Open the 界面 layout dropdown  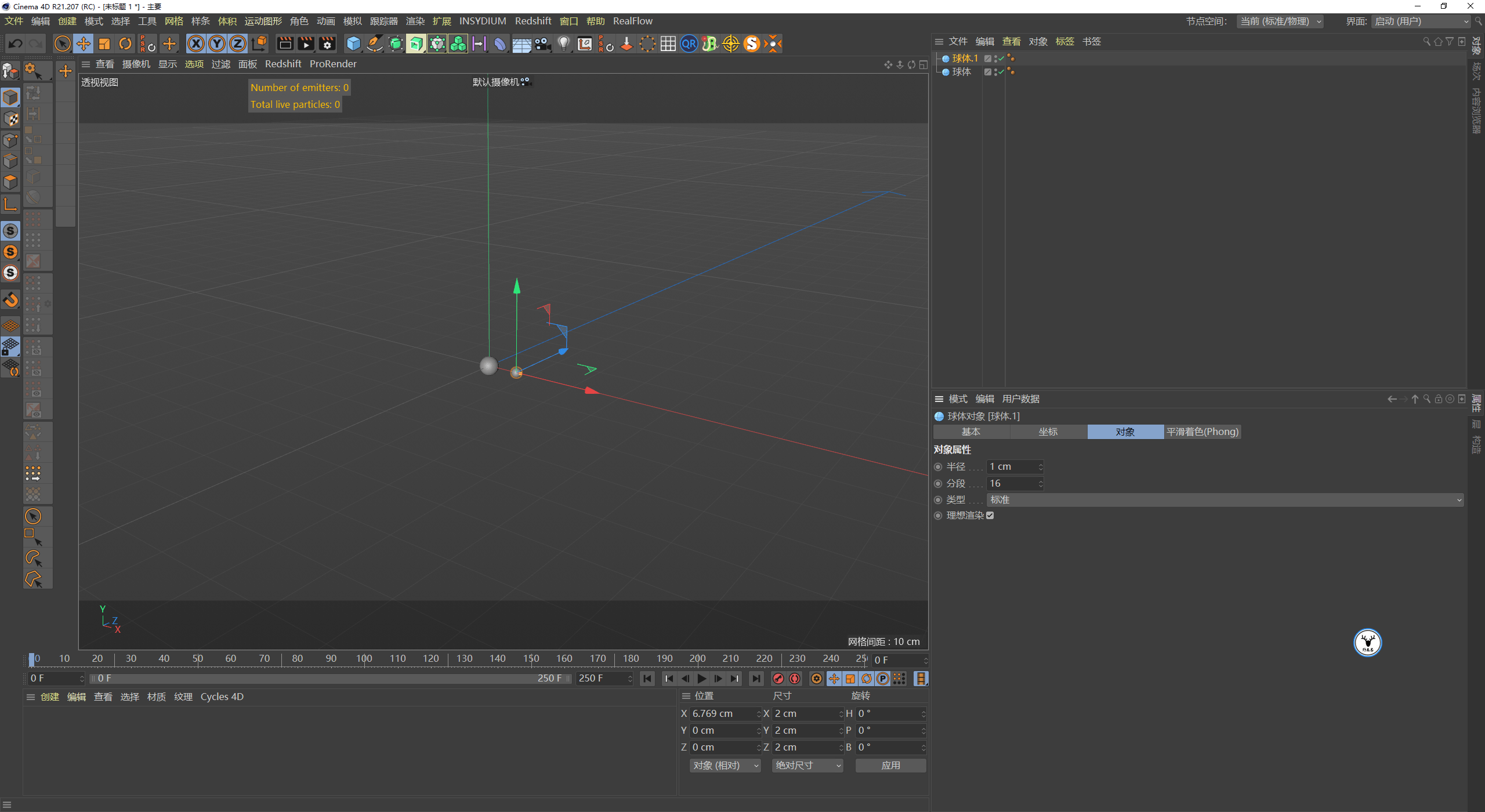pyautogui.click(x=1421, y=21)
